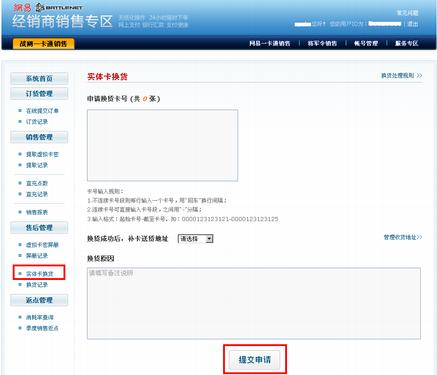Open 换货记录 in sidebar
This screenshot has width=437, height=375.
[37, 285]
